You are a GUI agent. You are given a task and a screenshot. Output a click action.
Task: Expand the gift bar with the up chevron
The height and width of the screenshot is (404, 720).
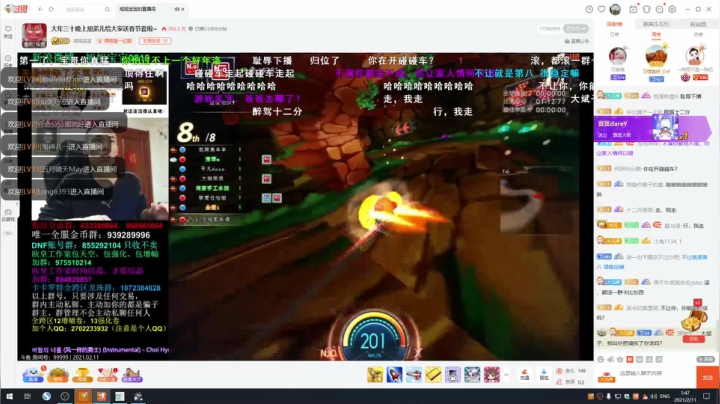click(506, 375)
